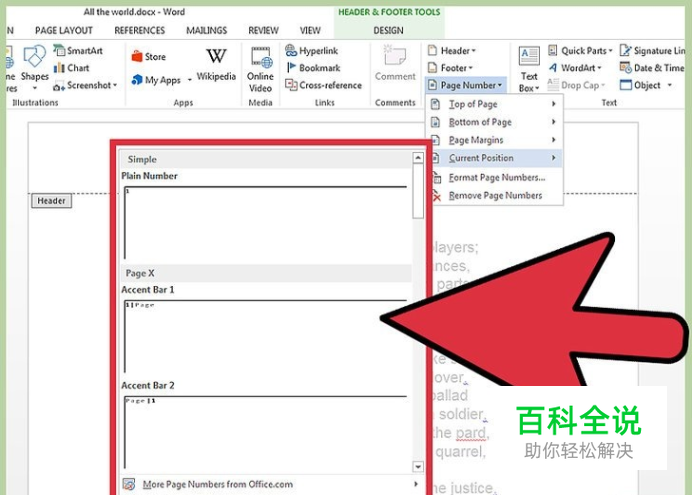This screenshot has width=692, height=495.
Task: Insert a Text Box
Action: tap(529, 69)
